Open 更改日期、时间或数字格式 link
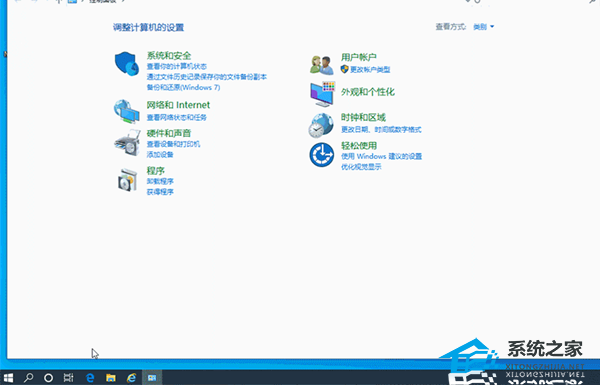Image resolution: width=600 pixels, height=385 pixels. (381, 130)
